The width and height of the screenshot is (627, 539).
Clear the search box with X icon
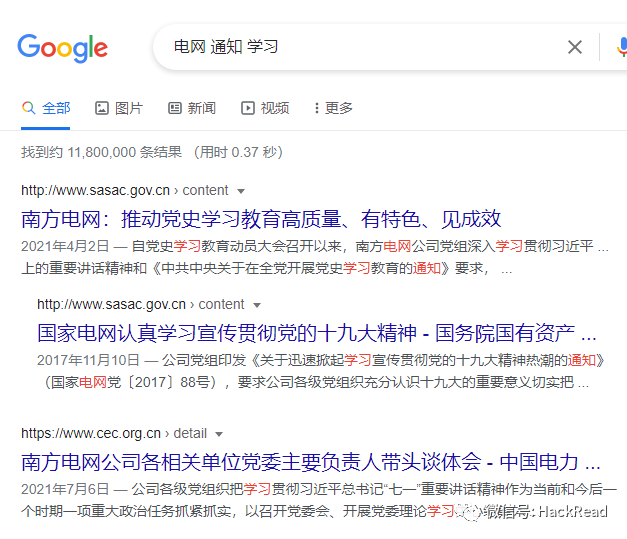point(575,47)
